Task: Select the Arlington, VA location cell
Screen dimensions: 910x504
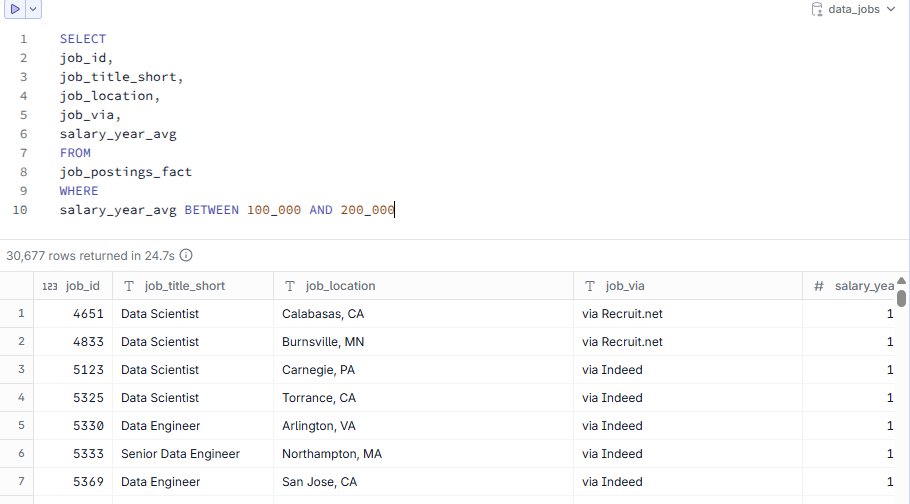Action: [424, 426]
